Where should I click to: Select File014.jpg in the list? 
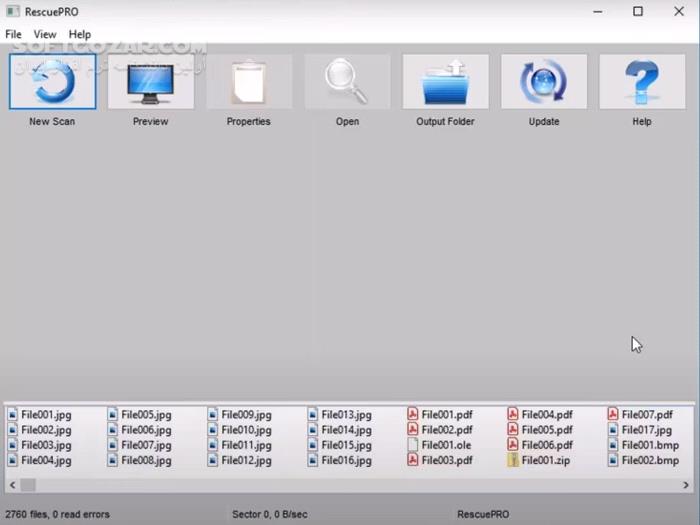[x=340, y=430]
